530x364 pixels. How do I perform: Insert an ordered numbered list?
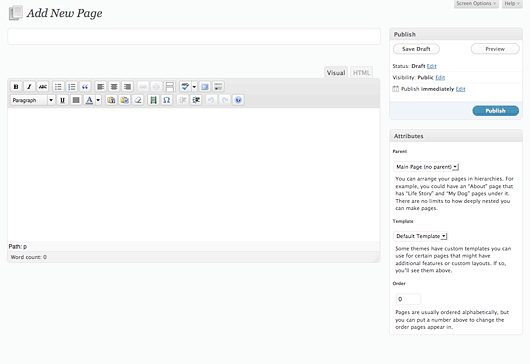pos(72,87)
